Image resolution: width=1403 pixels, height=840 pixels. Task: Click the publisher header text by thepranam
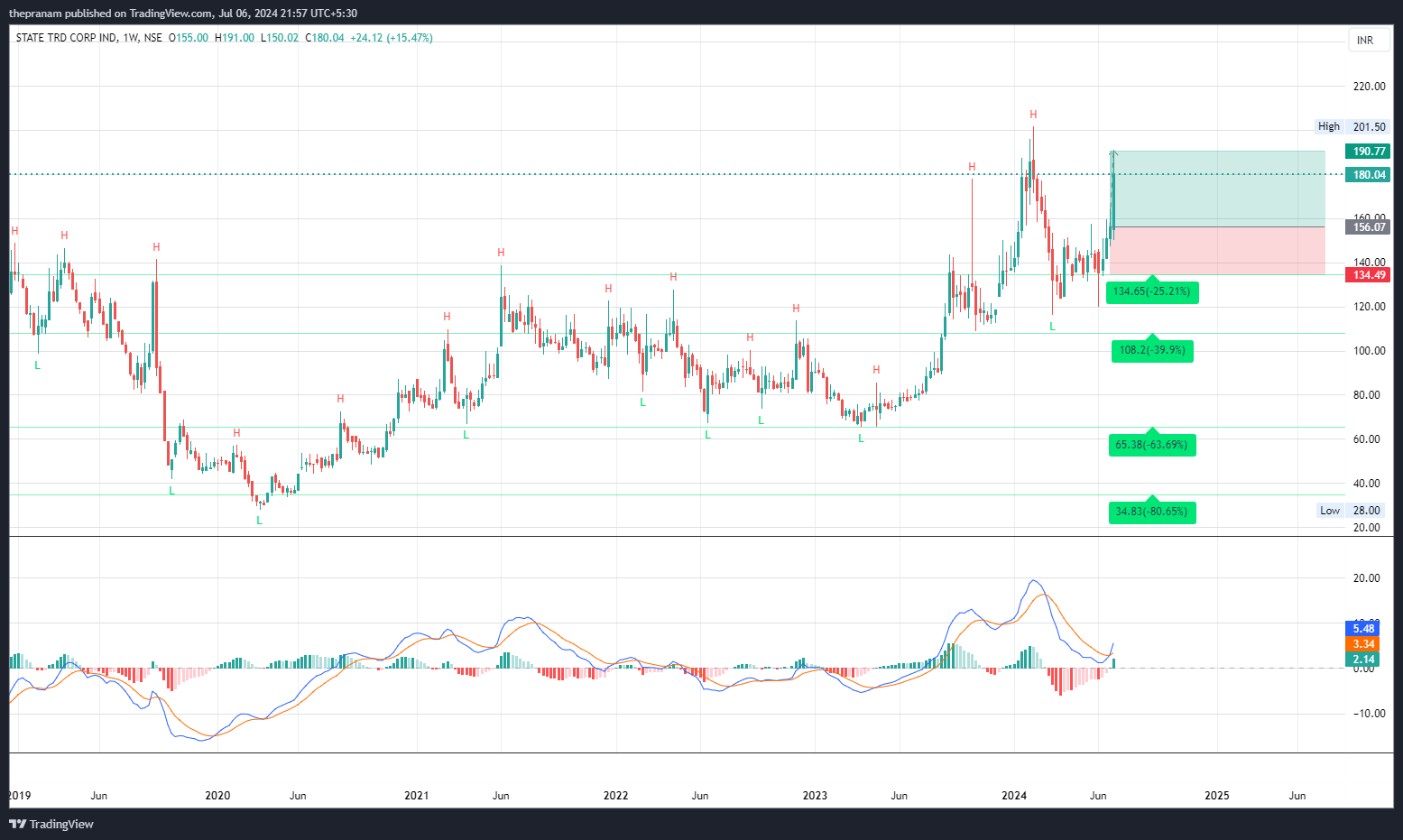[x=183, y=13]
